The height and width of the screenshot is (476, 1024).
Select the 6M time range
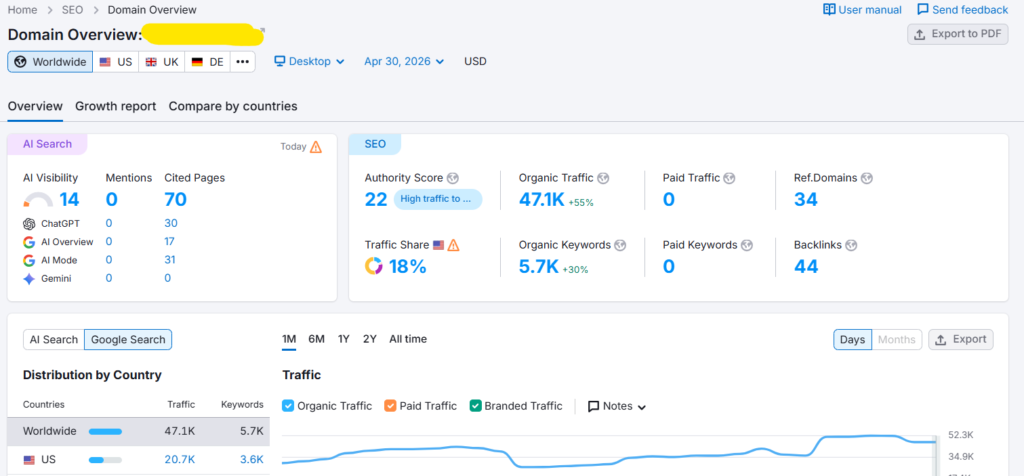click(x=317, y=339)
